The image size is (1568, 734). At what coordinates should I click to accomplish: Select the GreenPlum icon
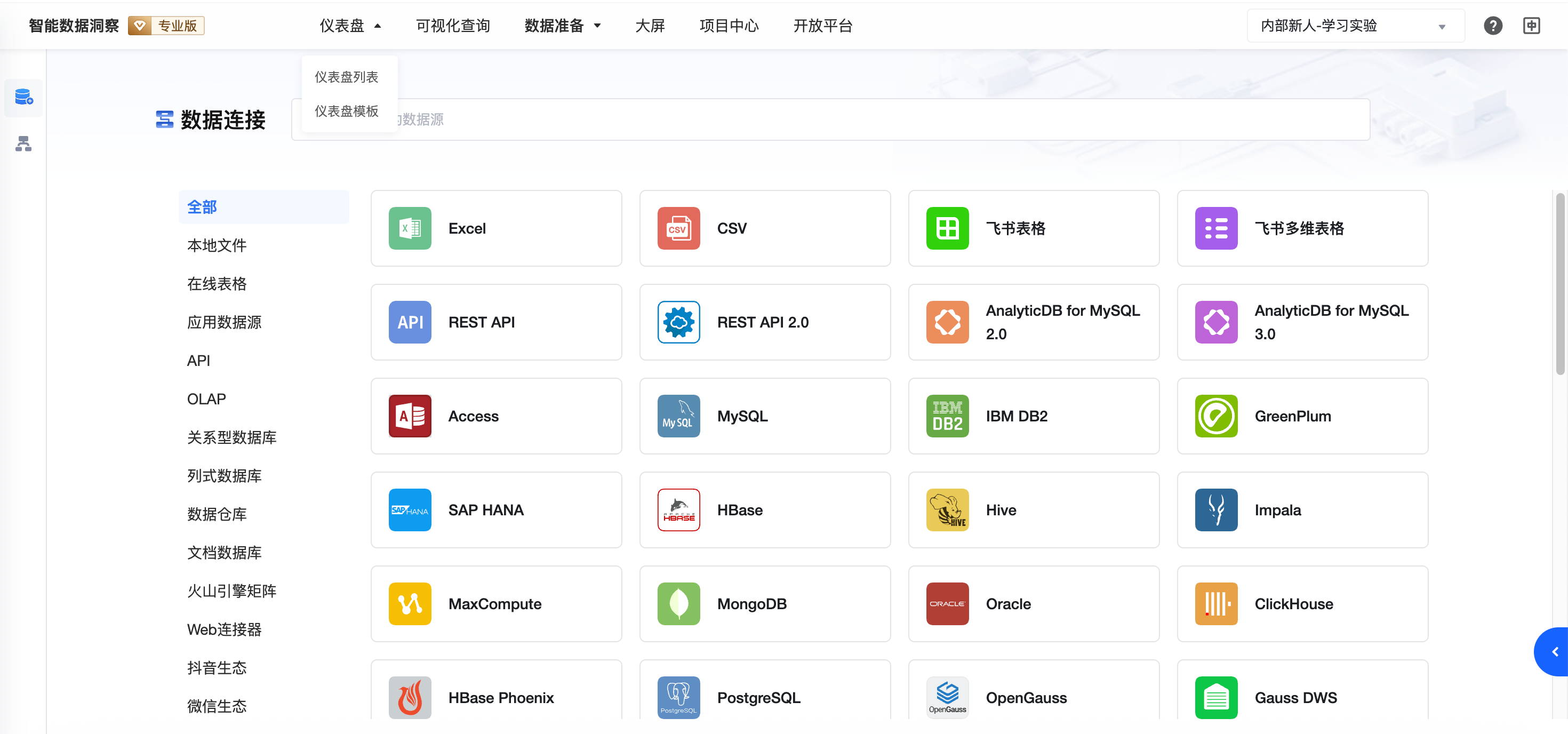pos(1216,416)
